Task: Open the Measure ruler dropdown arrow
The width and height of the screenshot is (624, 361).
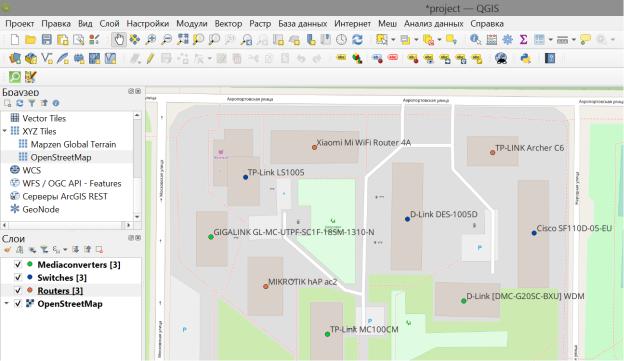Action: click(x=574, y=39)
